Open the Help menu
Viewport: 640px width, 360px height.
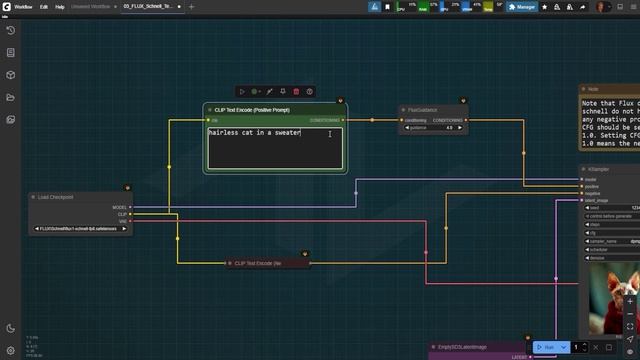click(60, 7)
